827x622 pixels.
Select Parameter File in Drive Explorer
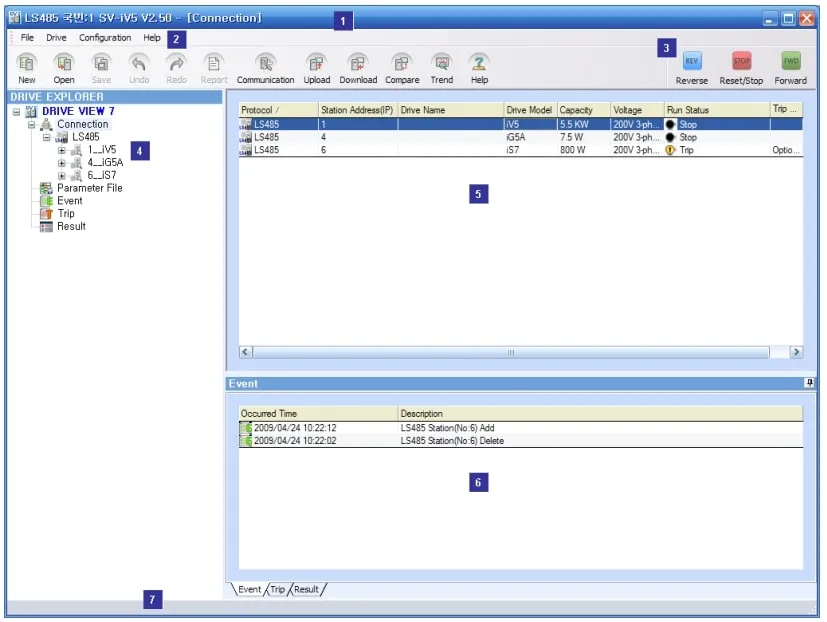coord(89,188)
